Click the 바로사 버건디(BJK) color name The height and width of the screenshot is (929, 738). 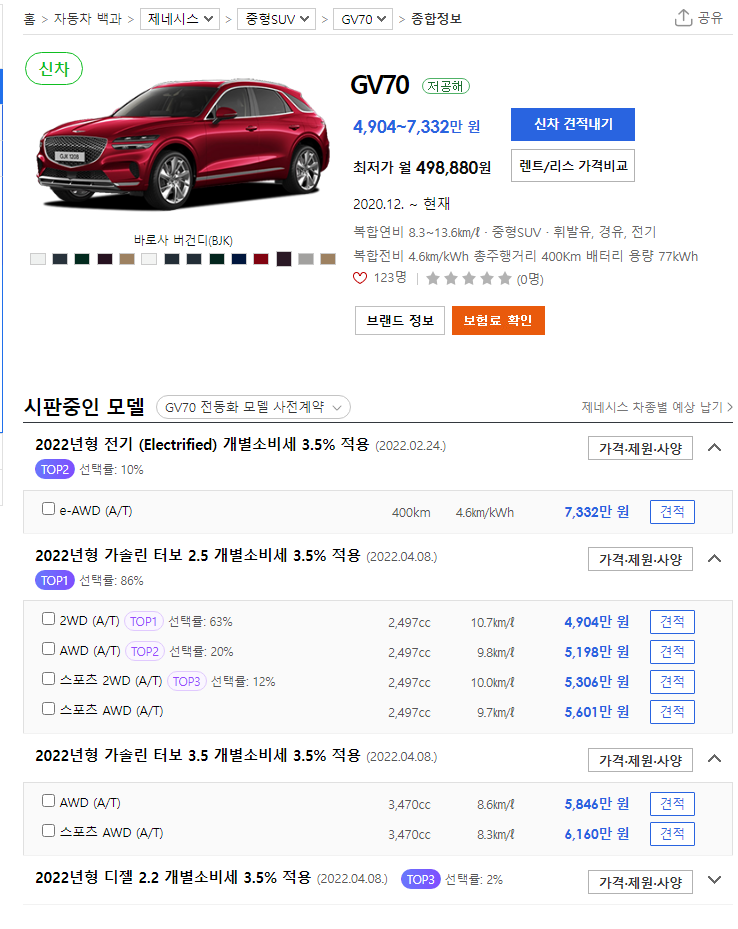183,241
